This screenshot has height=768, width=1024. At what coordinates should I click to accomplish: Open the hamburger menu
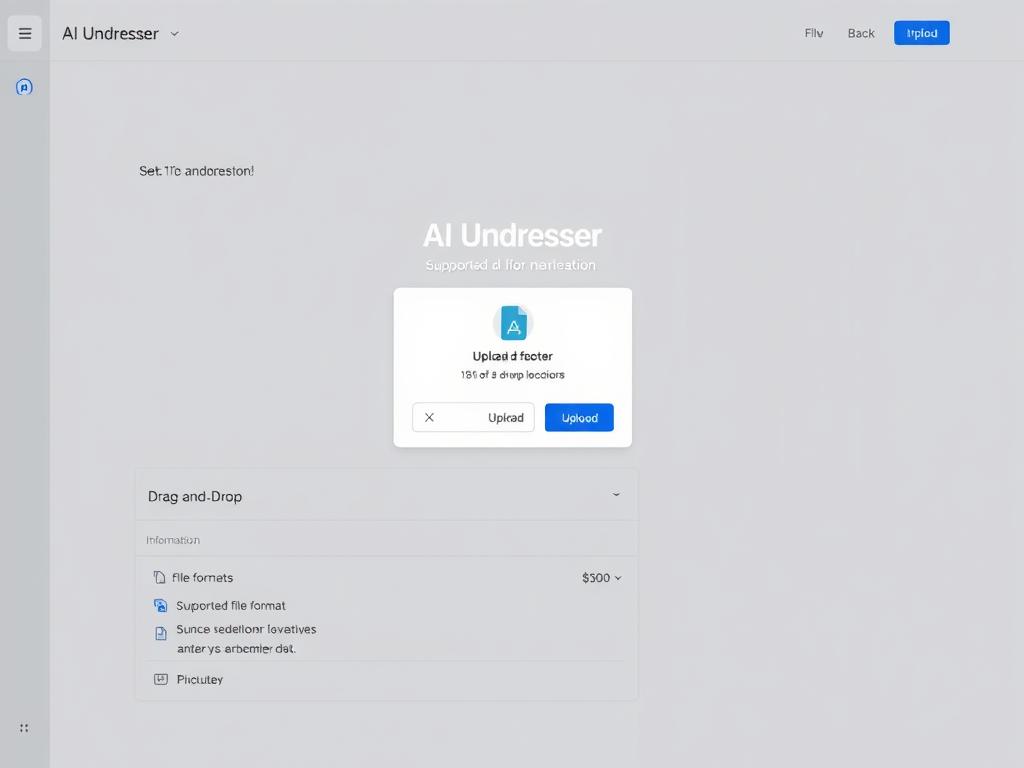click(24, 33)
